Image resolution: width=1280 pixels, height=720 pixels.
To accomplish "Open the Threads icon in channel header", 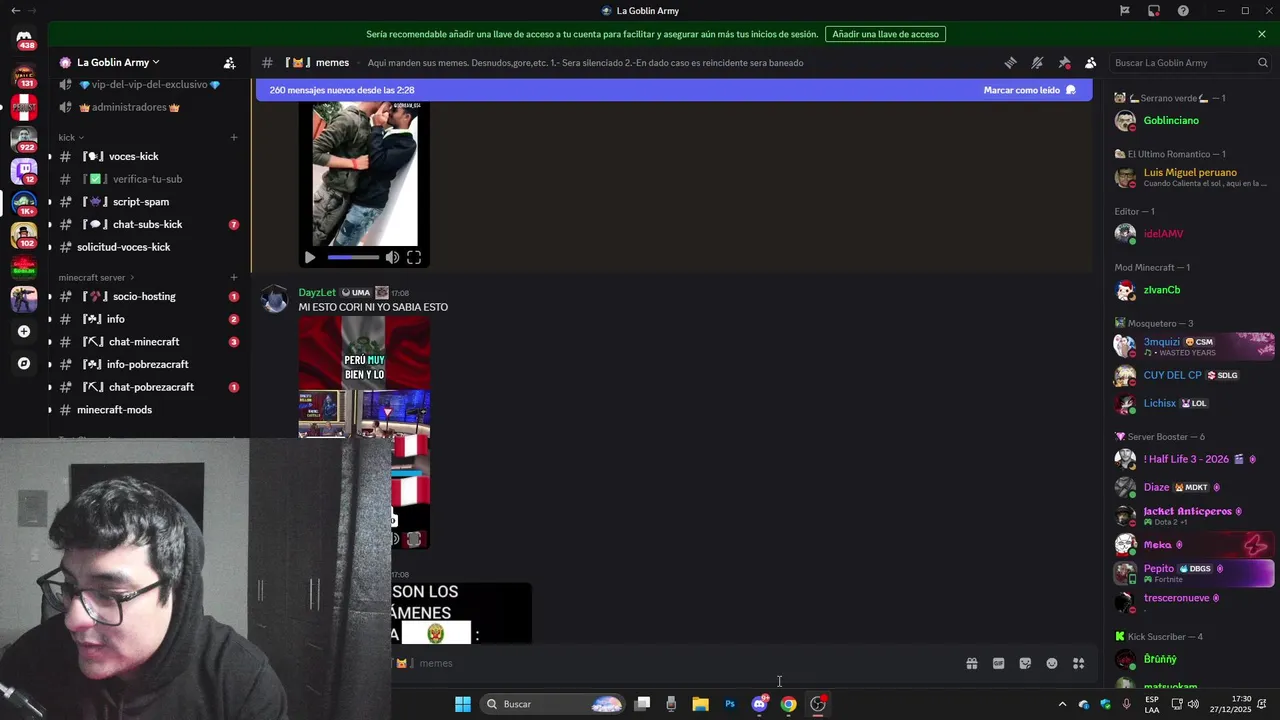I will coord(1010,62).
